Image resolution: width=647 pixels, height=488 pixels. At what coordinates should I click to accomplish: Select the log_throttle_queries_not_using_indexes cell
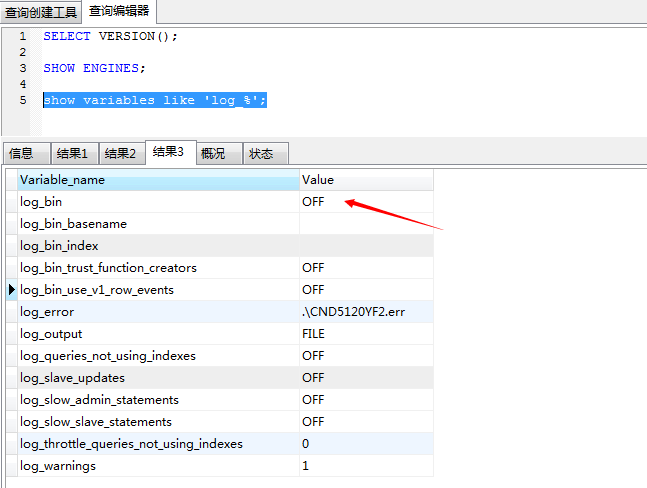click(x=158, y=444)
